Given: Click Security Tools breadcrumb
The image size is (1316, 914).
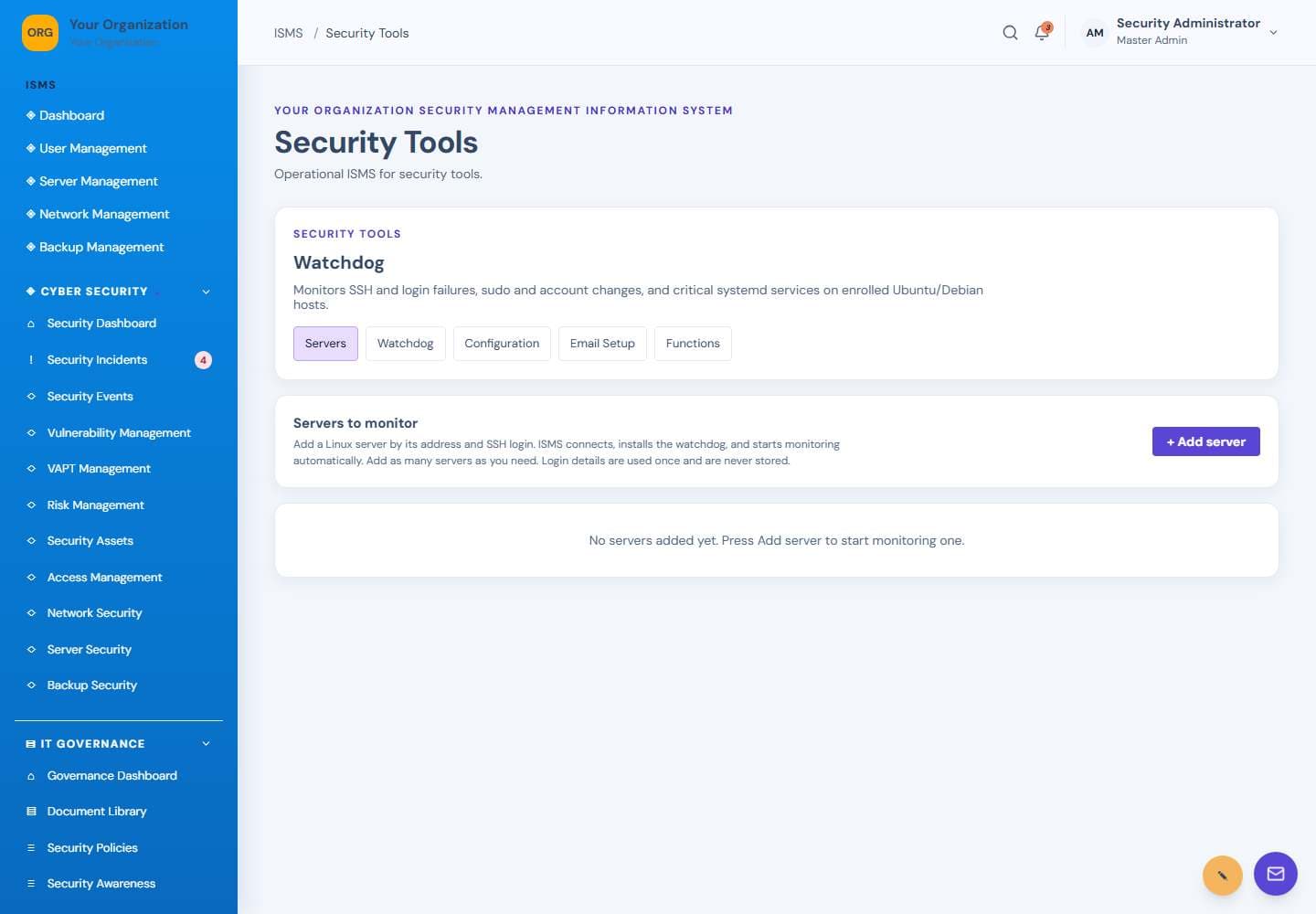Looking at the screenshot, I should pyautogui.click(x=367, y=33).
